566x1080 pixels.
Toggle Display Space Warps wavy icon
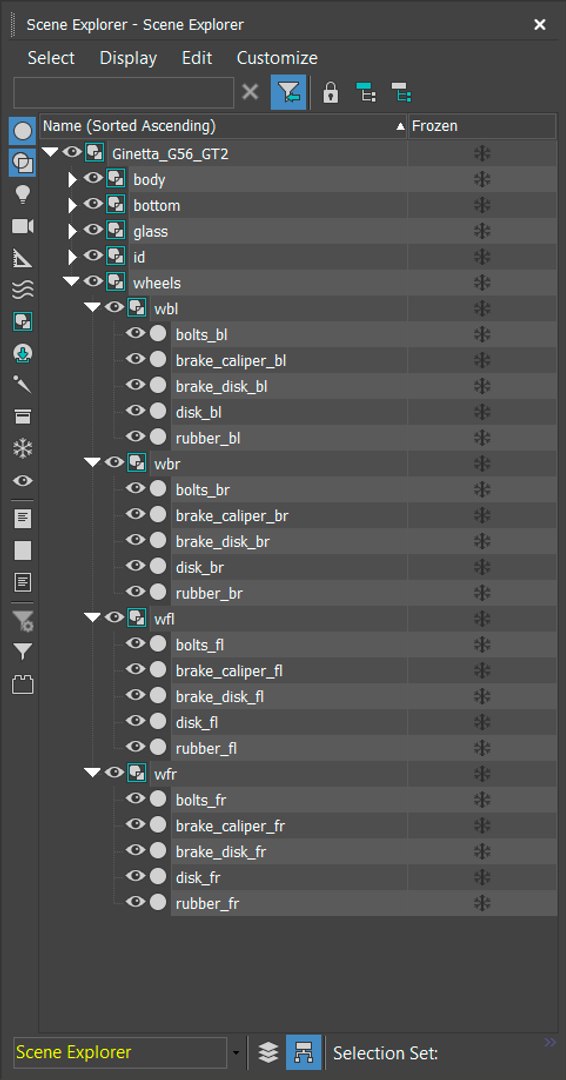pyautogui.click(x=23, y=291)
